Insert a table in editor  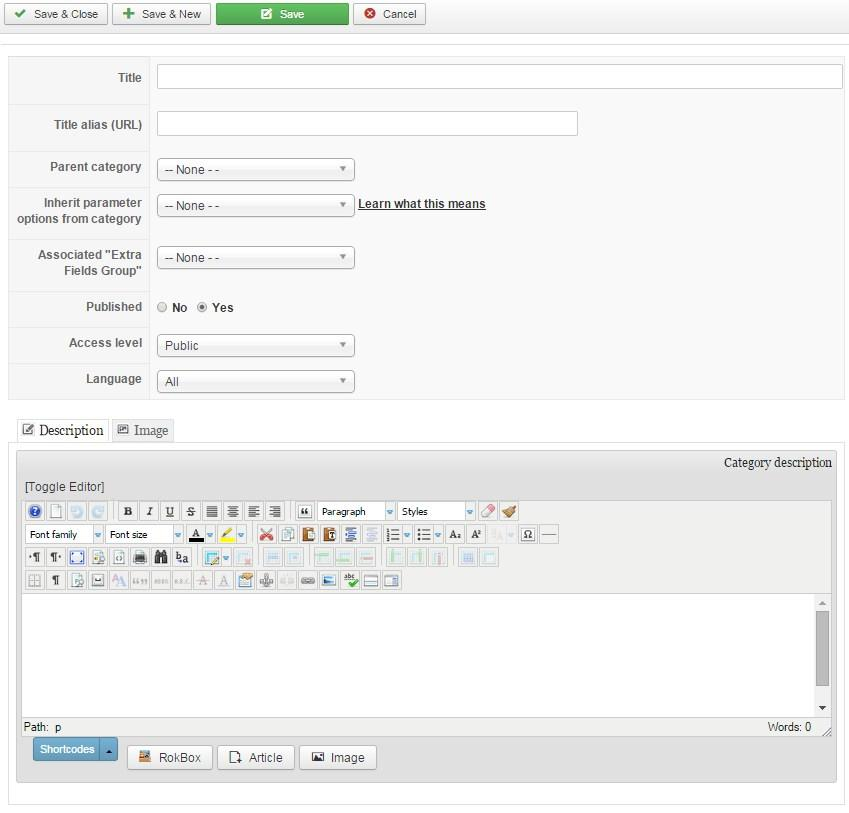pos(212,558)
